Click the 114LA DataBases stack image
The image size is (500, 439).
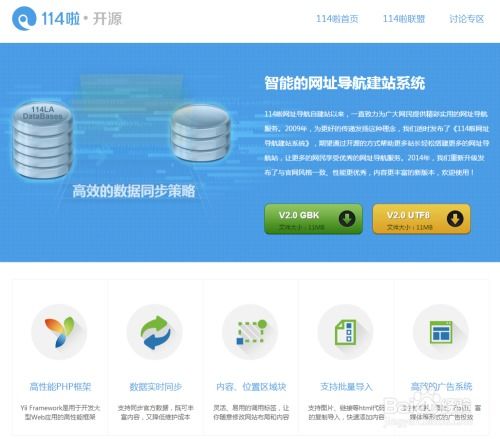[42, 140]
